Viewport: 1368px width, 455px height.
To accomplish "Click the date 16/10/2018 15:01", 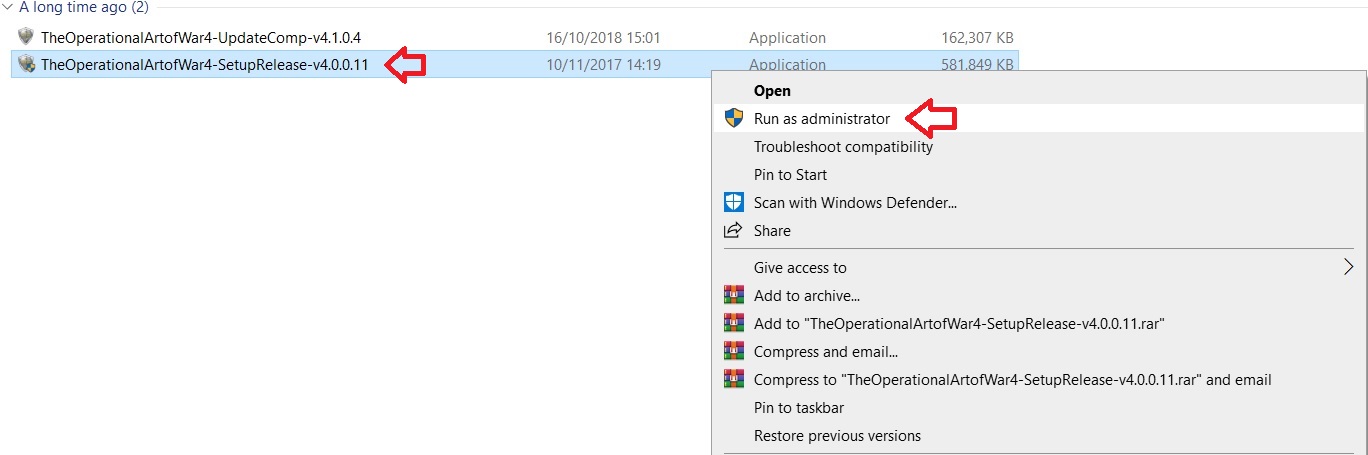I will tap(604, 38).
